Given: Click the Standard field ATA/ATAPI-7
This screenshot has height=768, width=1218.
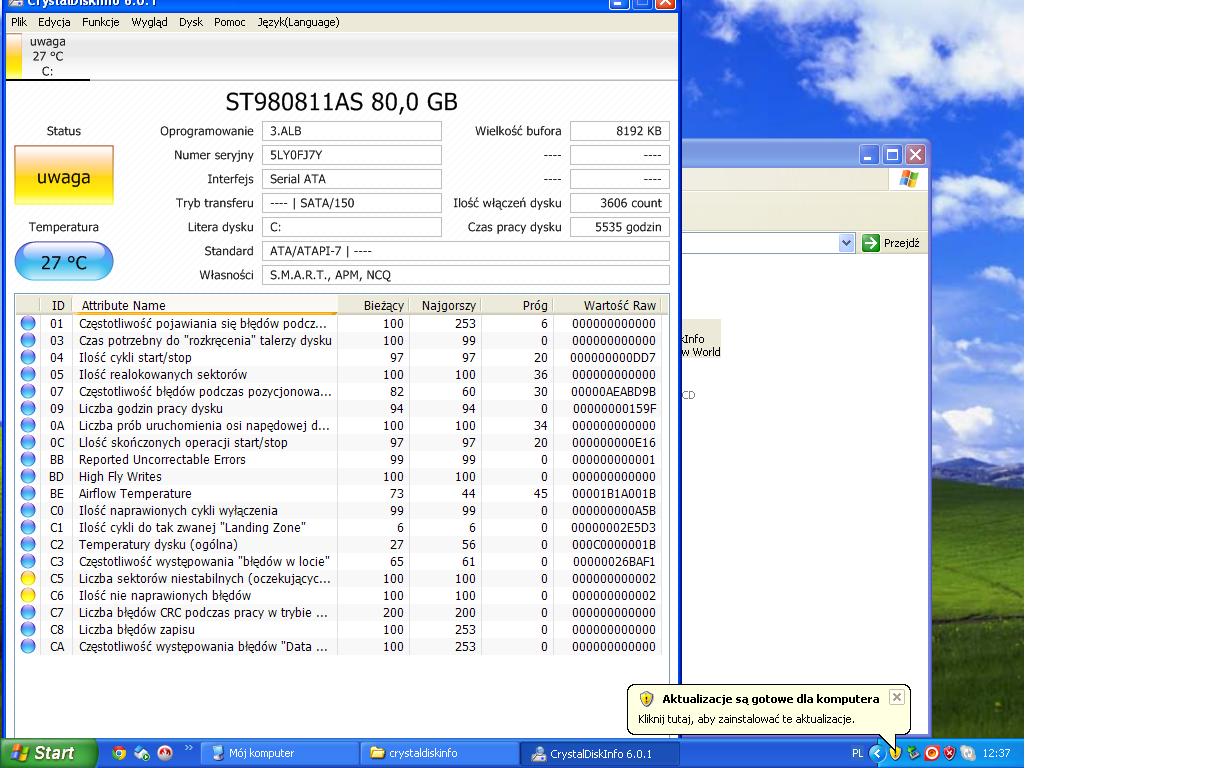Looking at the screenshot, I should [x=466, y=251].
